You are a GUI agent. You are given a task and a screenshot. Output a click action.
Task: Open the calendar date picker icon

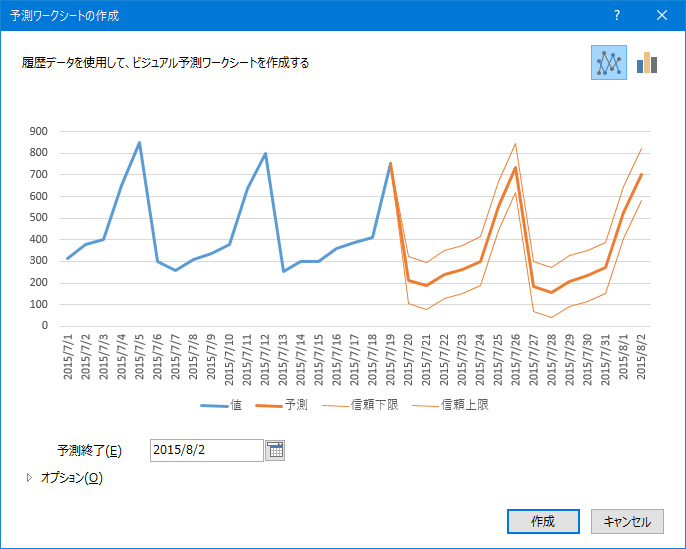pyautogui.click(x=276, y=450)
